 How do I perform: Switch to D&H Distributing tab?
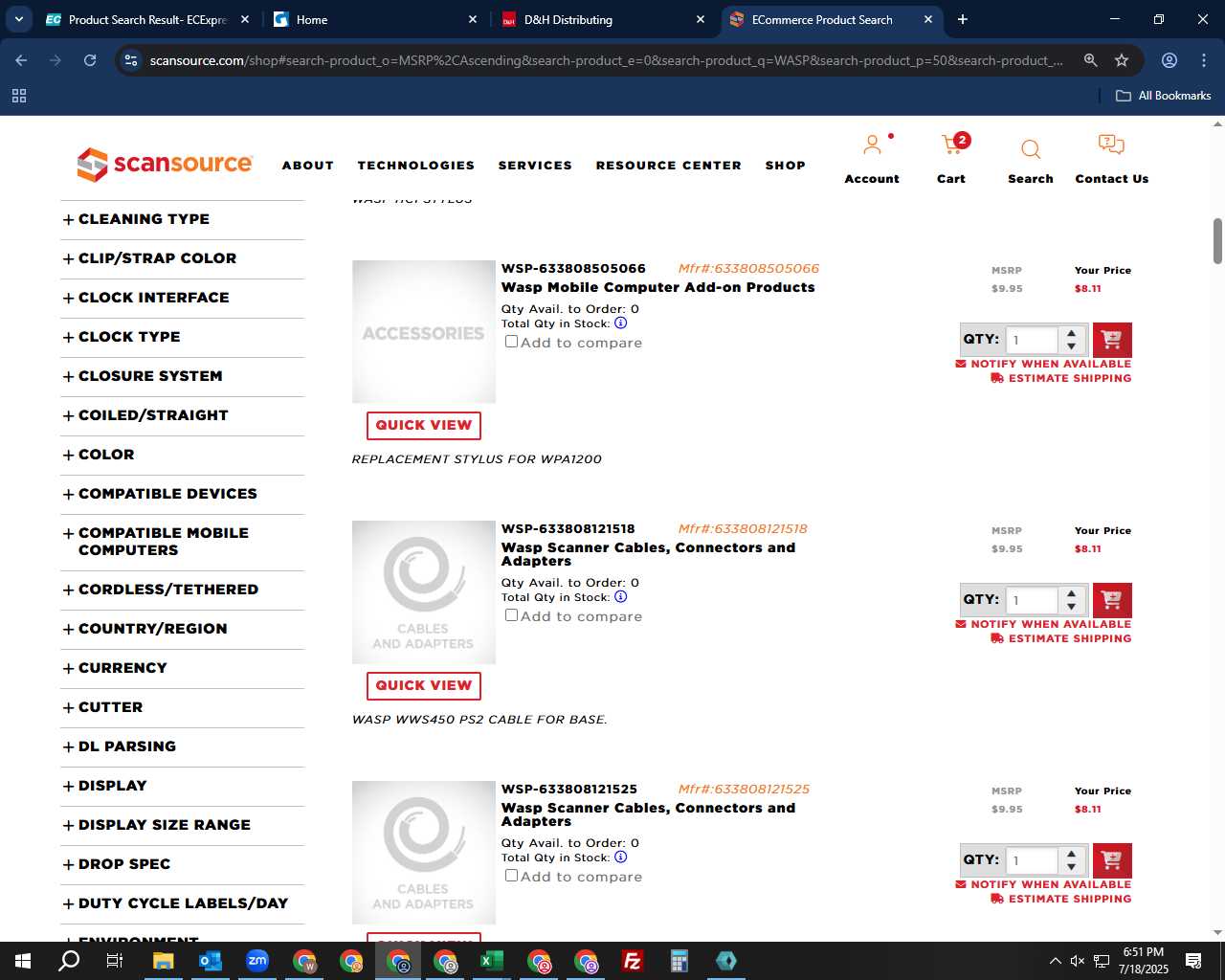pos(603,19)
